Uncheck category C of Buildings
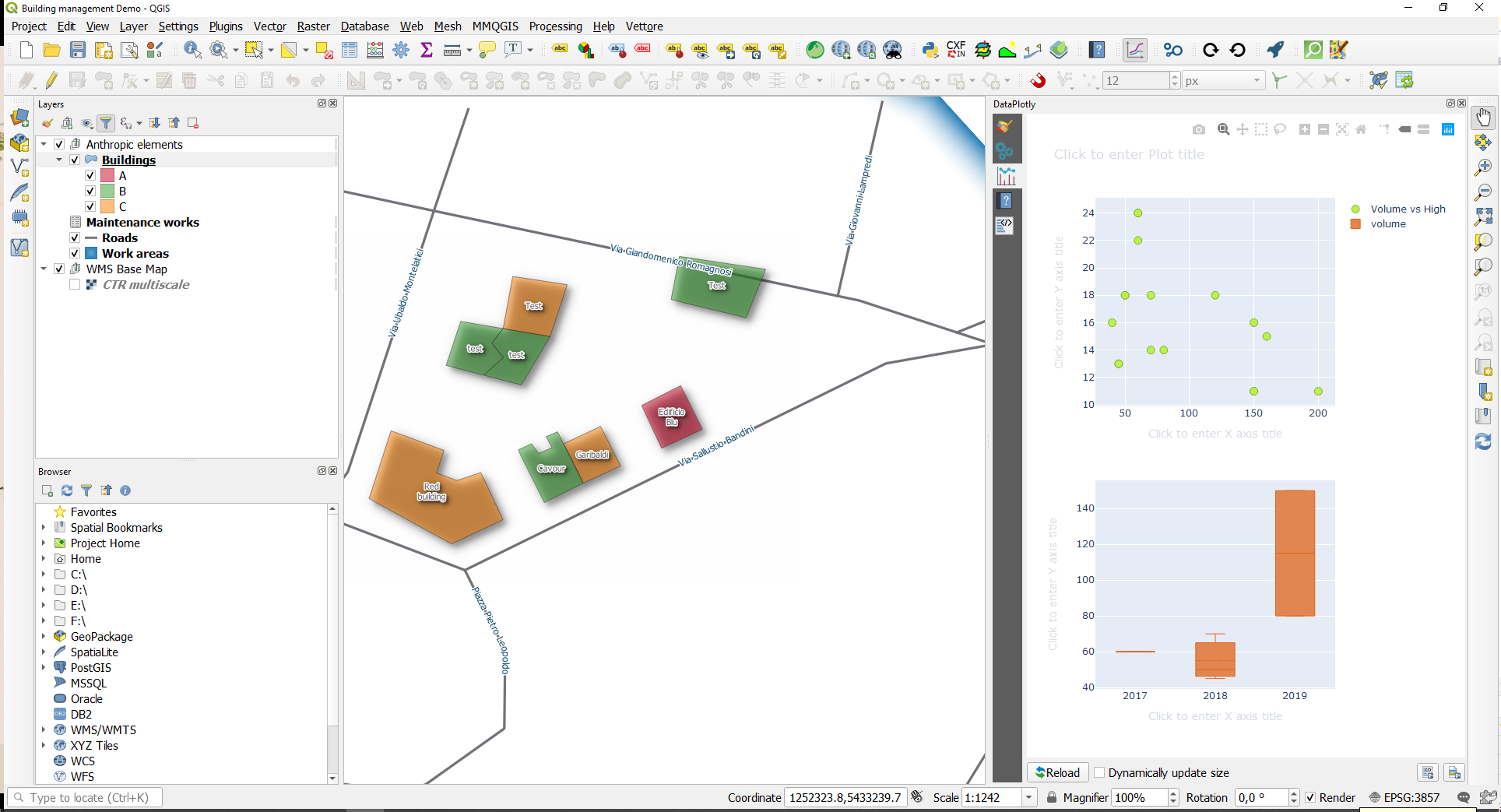Viewport: 1501px width, 812px height. click(x=90, y=206)
